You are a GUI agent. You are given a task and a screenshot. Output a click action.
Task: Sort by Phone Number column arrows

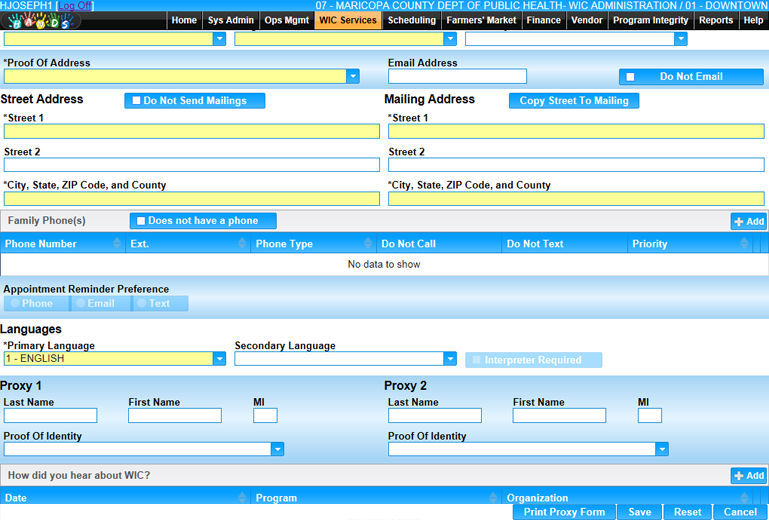118,244
